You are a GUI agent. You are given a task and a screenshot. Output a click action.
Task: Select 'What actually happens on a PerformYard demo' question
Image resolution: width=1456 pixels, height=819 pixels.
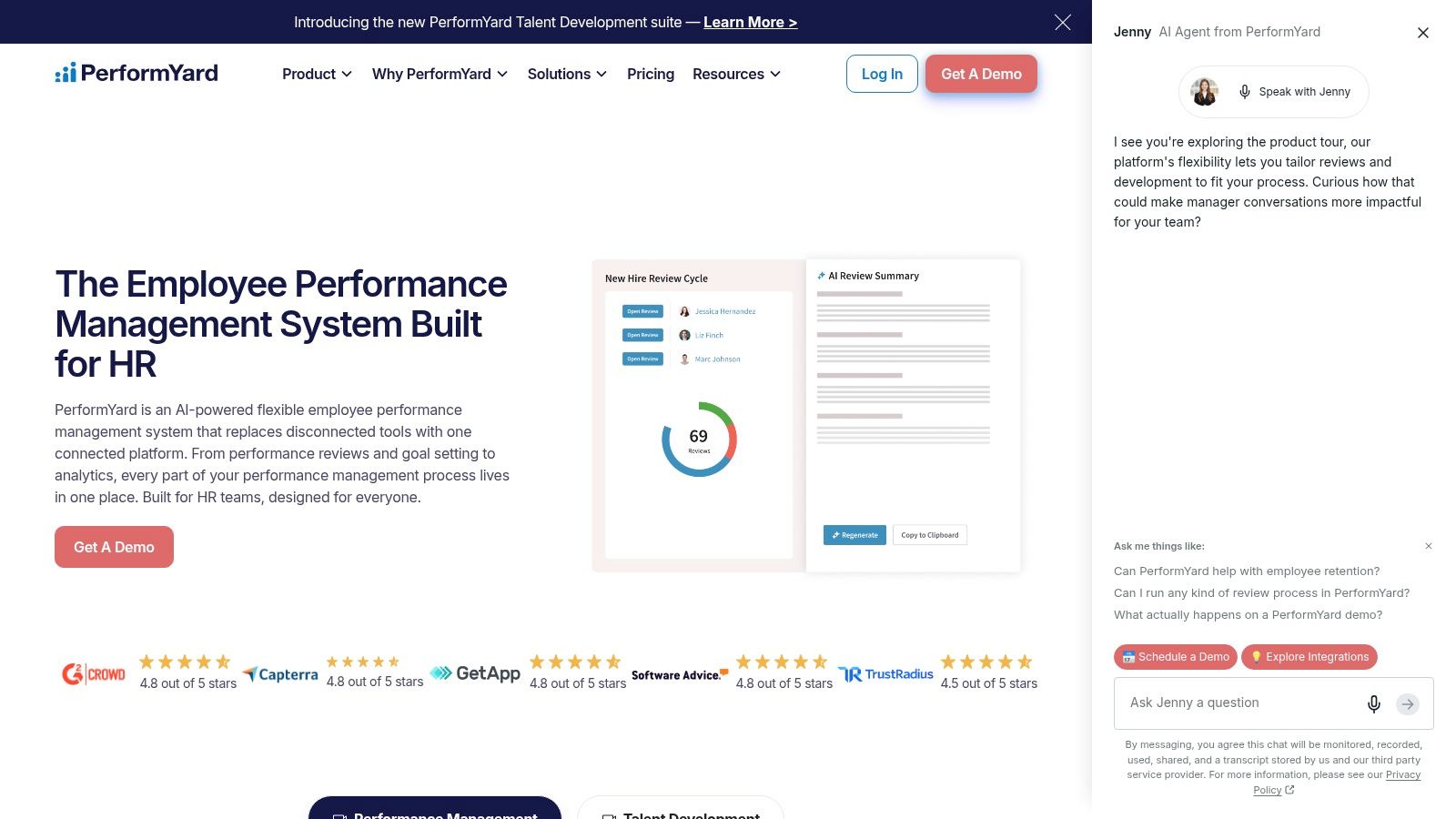1248,615
